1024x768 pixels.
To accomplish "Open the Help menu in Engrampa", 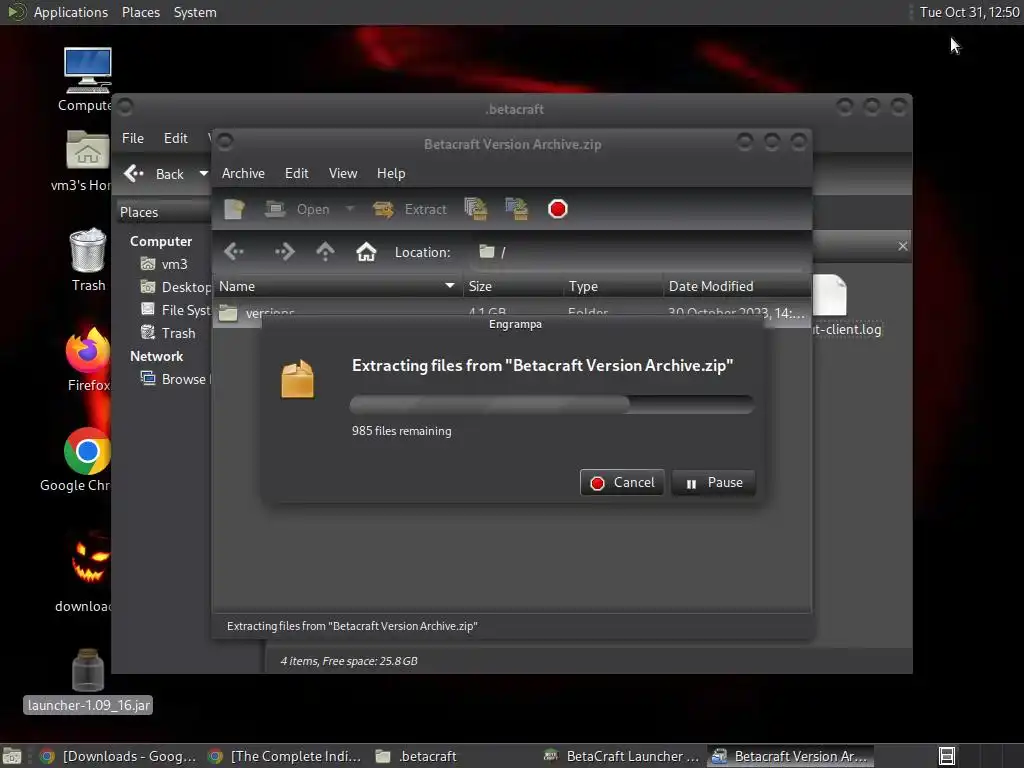I will 391,173.
